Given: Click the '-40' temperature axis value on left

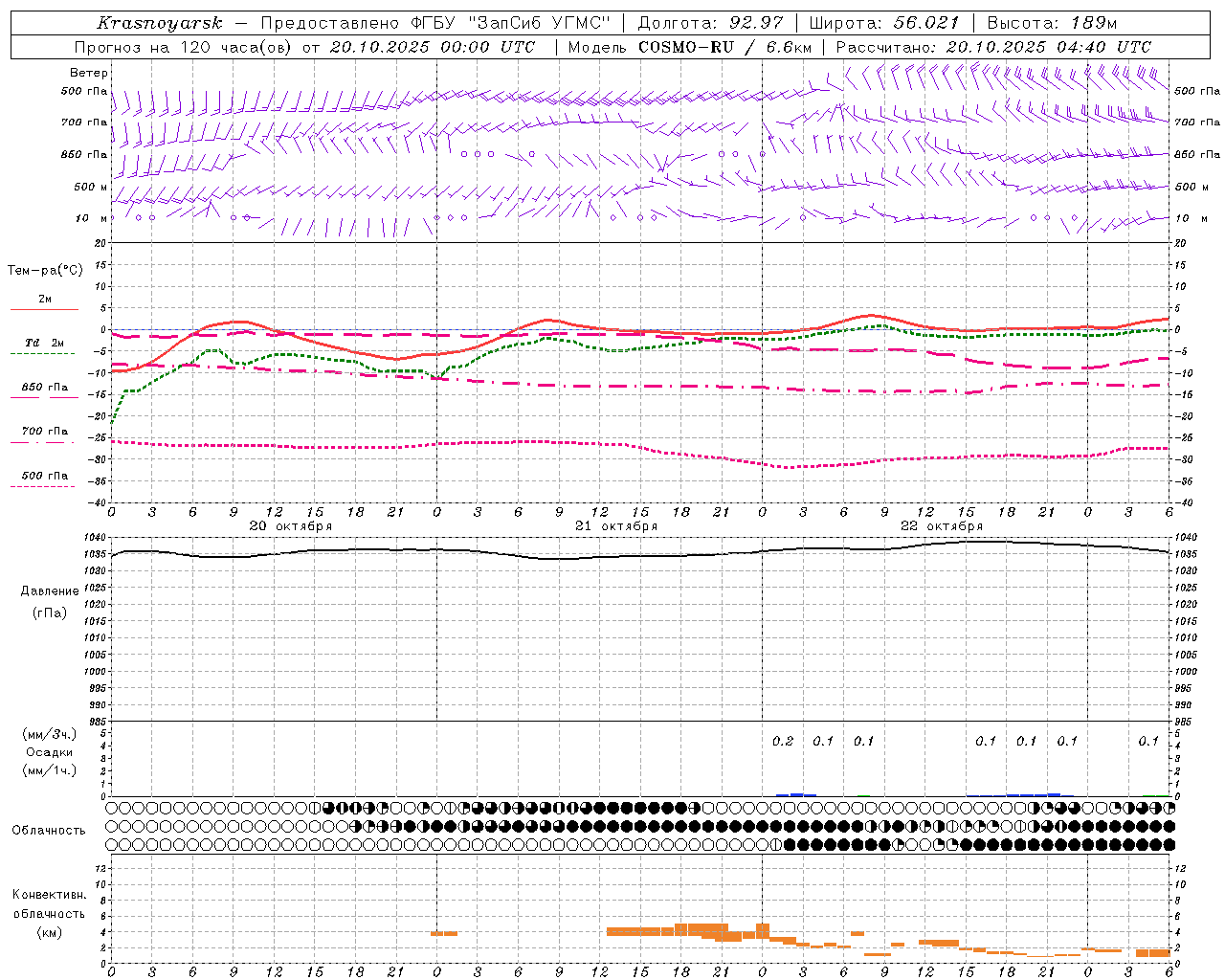Looking at the screenshot, I should pos(99,502).
